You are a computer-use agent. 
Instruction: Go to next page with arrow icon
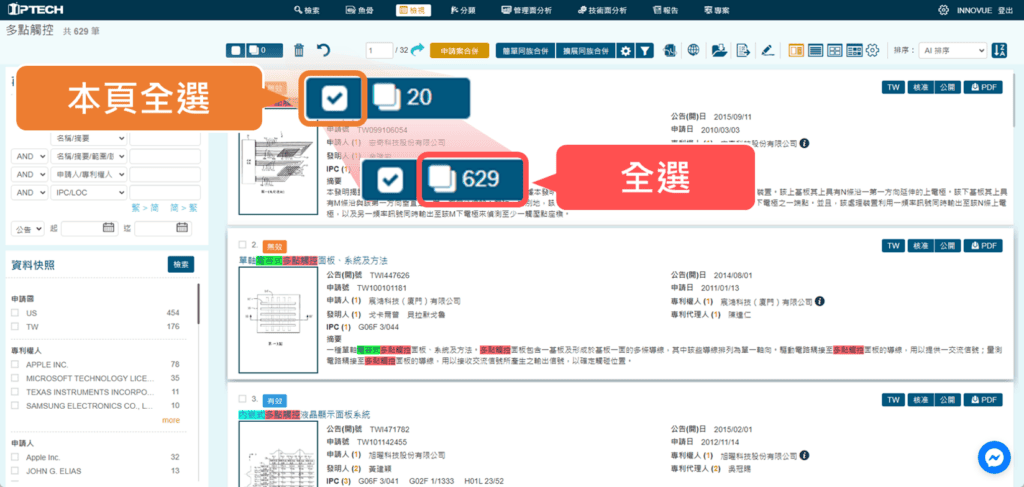click(x=417, y=49)
